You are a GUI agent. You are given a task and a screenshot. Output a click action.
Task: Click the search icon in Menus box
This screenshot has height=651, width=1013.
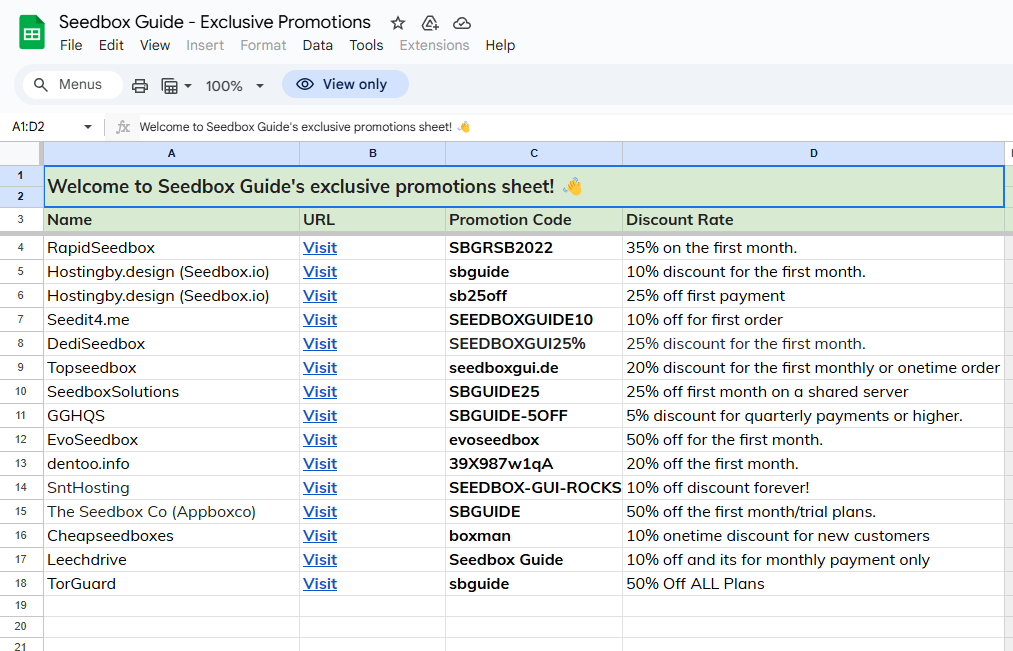tap(41, 85)
